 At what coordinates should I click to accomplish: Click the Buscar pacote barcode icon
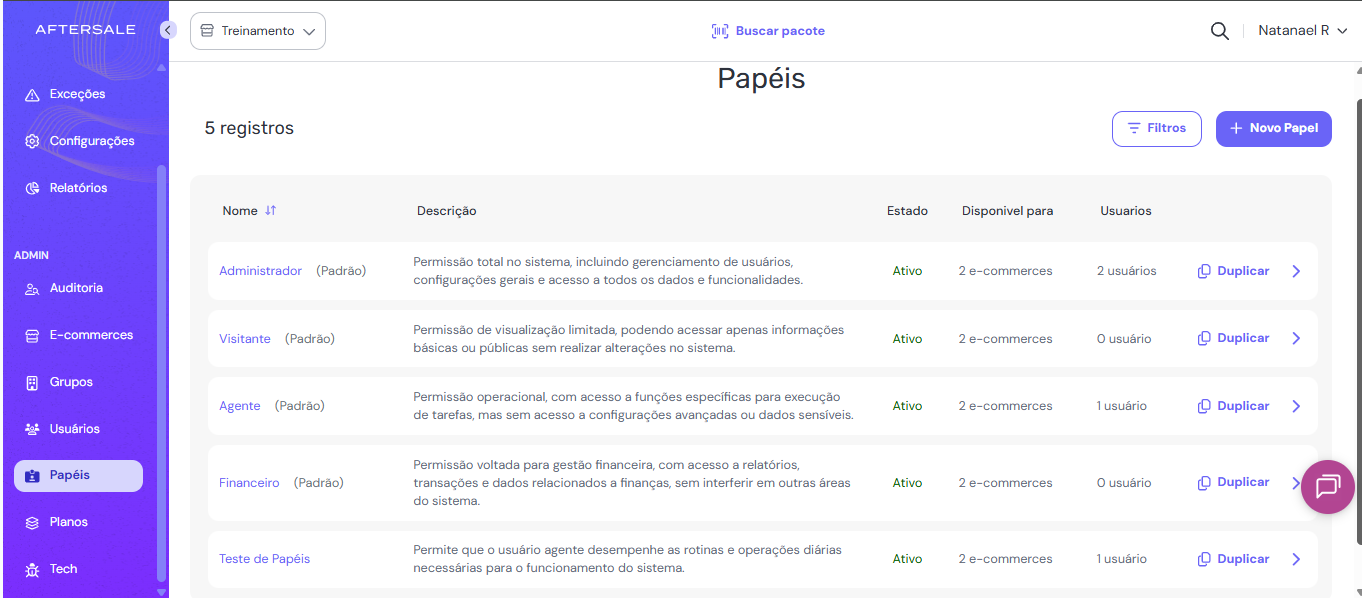point(720,31)
